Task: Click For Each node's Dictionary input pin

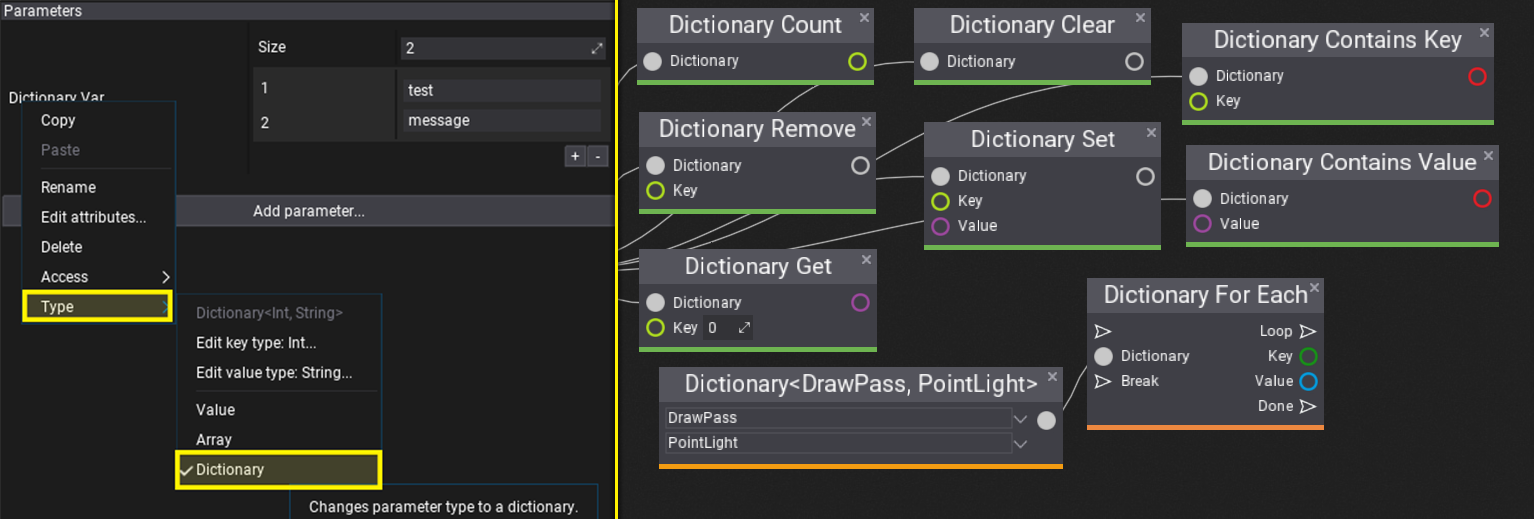Action: coord(1103,356)
